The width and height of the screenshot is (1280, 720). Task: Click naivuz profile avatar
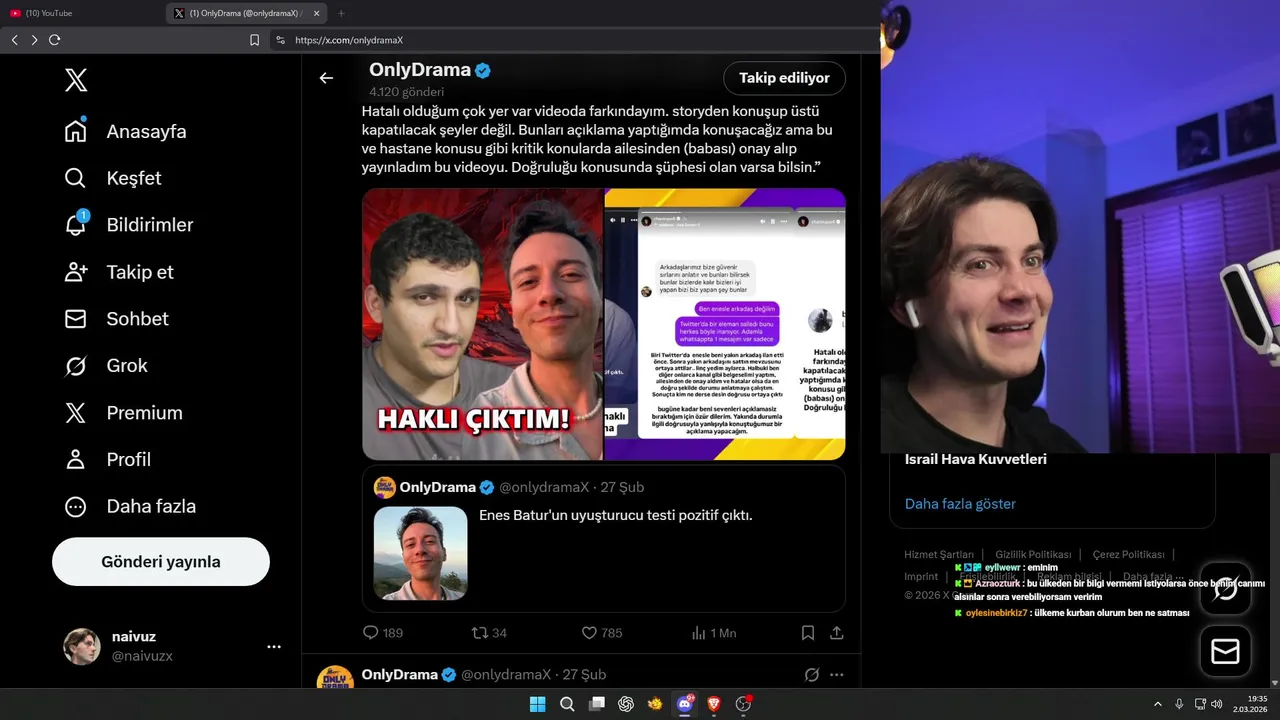82,646
